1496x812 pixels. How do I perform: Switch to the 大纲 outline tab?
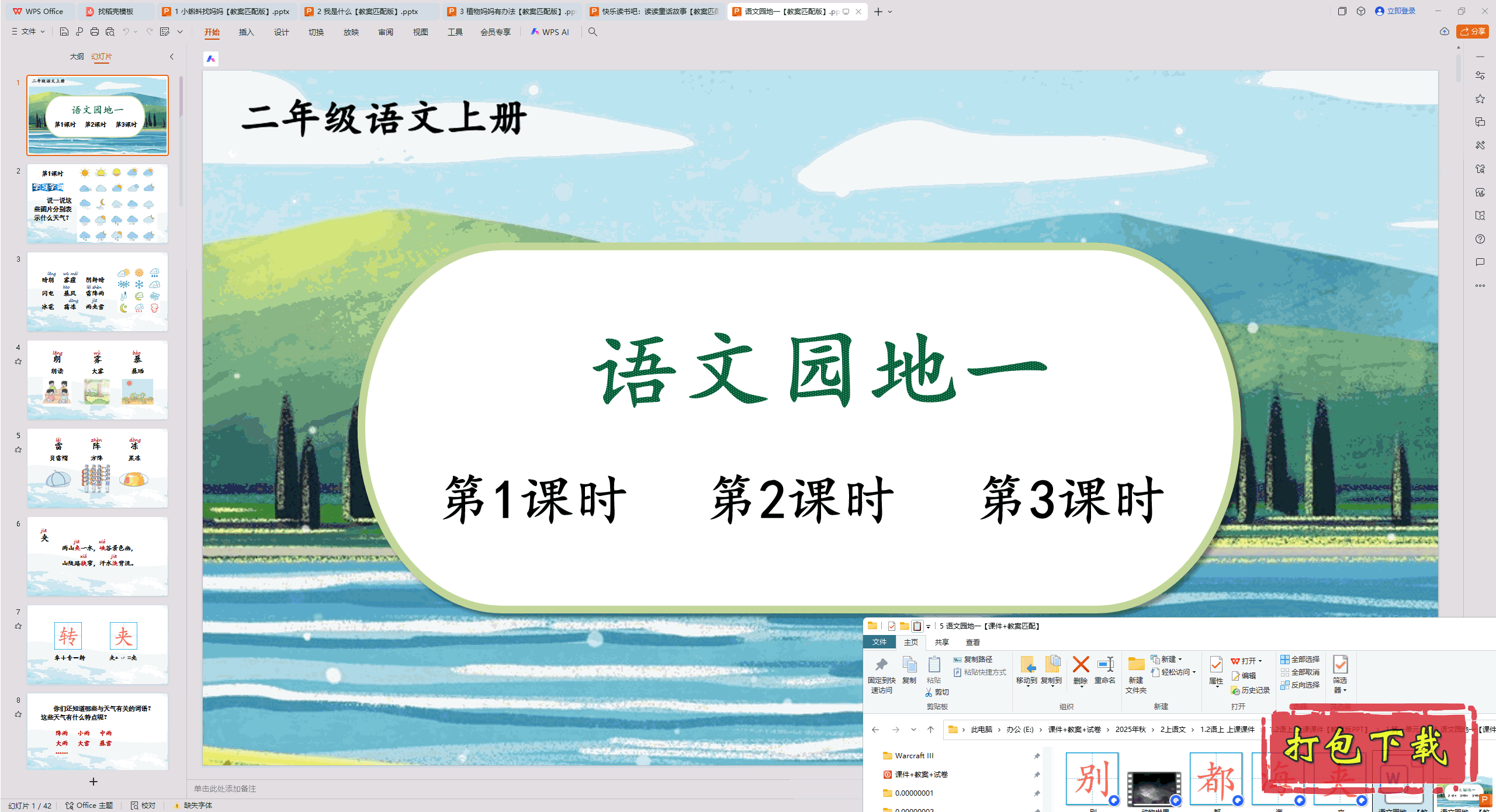pos(77,57)
